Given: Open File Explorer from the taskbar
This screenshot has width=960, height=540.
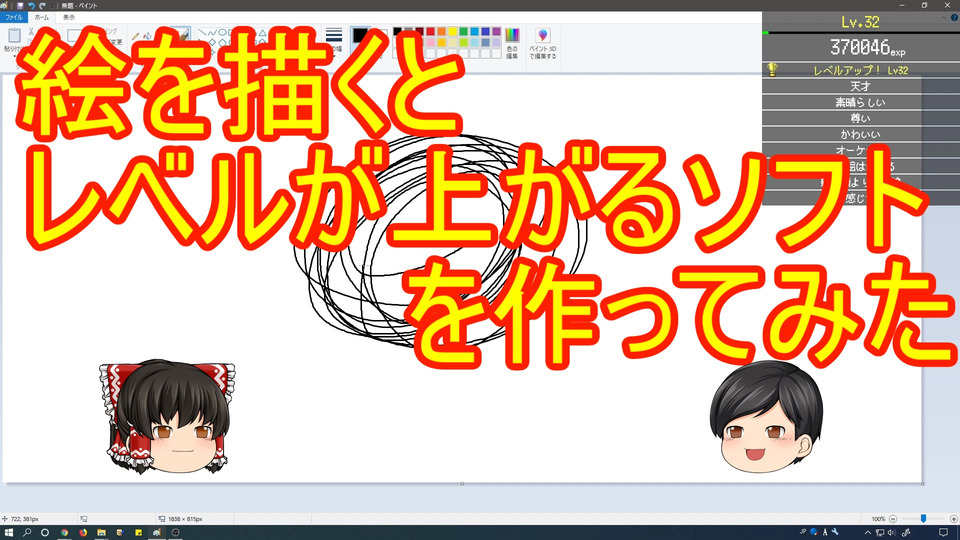Looking at the screenshot, I should [101, 533].
